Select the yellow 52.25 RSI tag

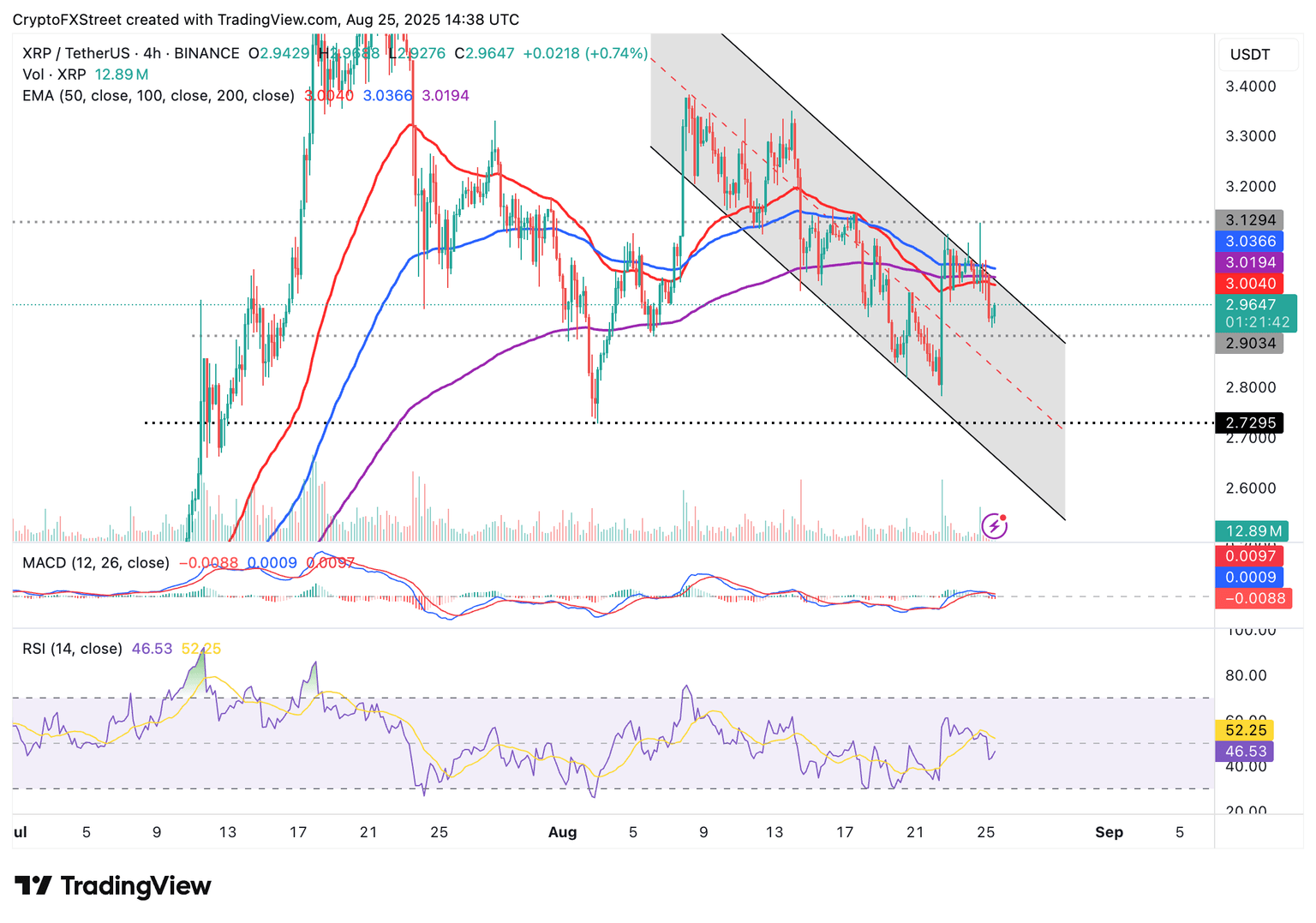click(x=1245, y=730)
